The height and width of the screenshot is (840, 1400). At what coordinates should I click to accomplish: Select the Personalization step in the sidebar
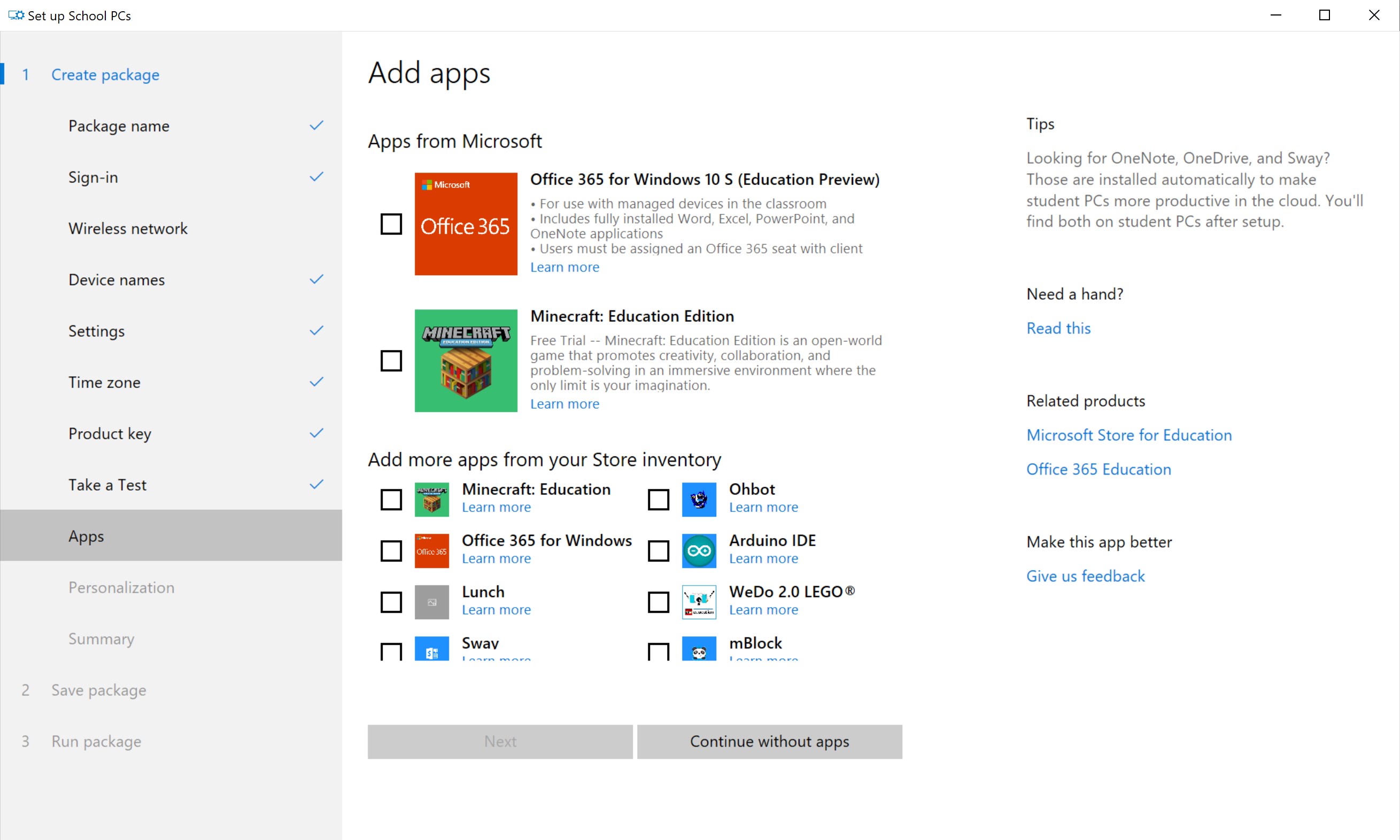121,587
